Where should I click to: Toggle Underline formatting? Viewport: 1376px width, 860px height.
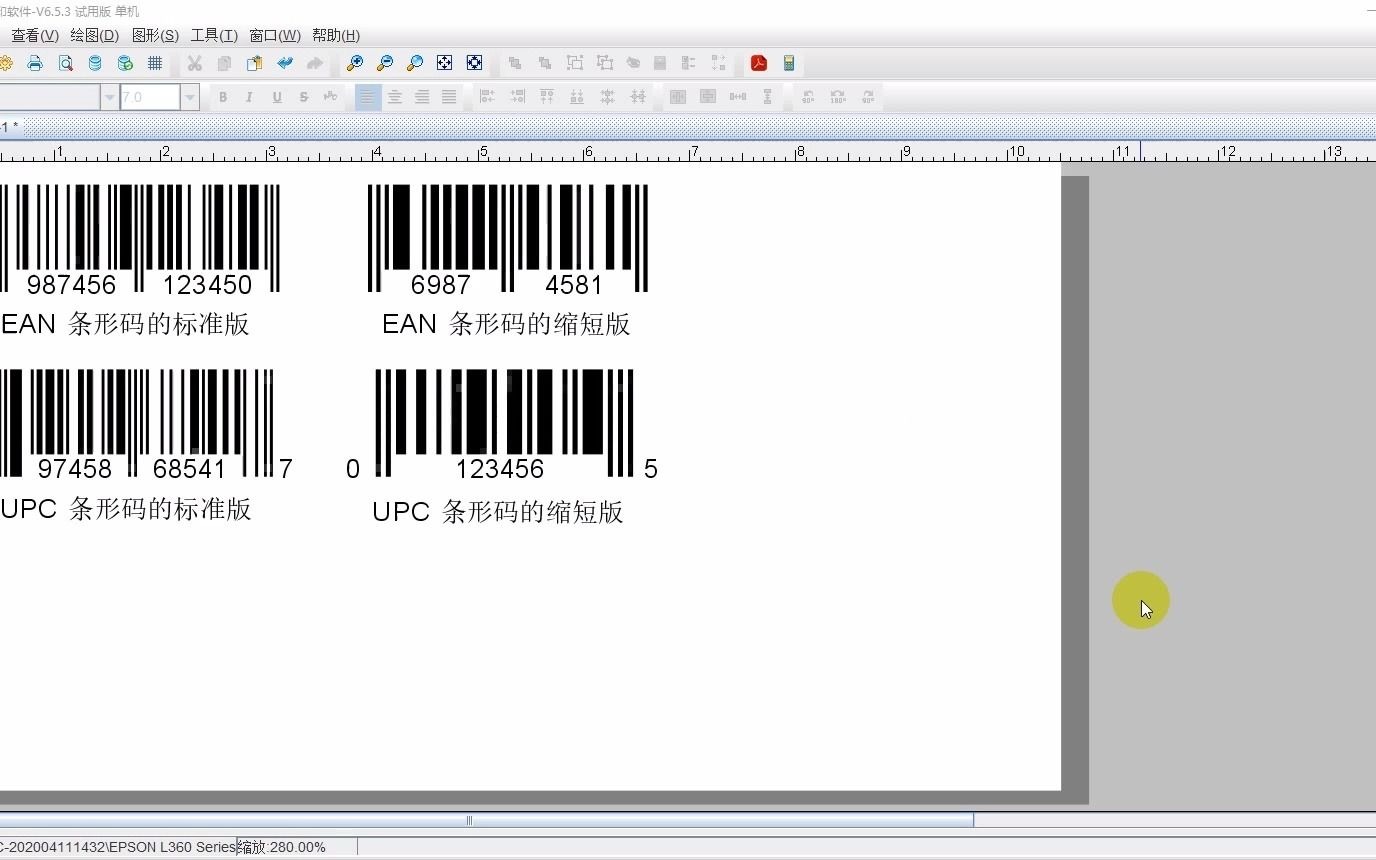[277, 97]
